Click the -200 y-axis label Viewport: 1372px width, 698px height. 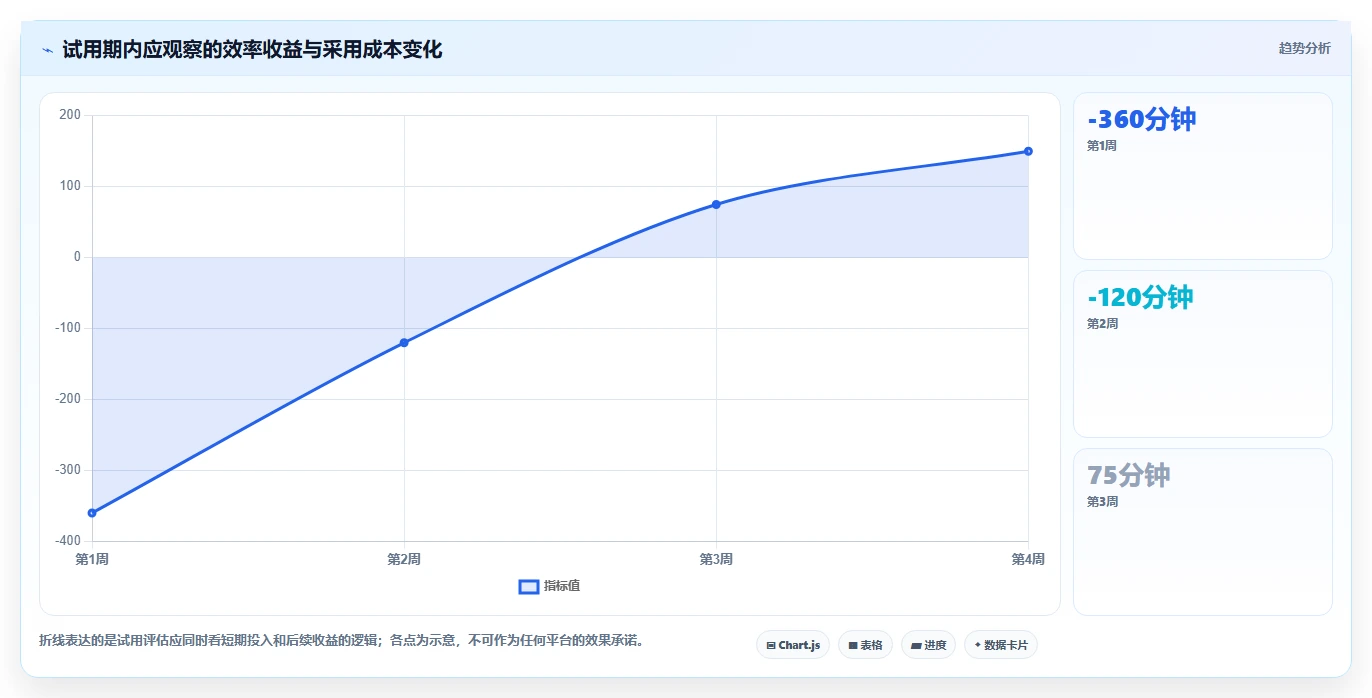[68, 399]
